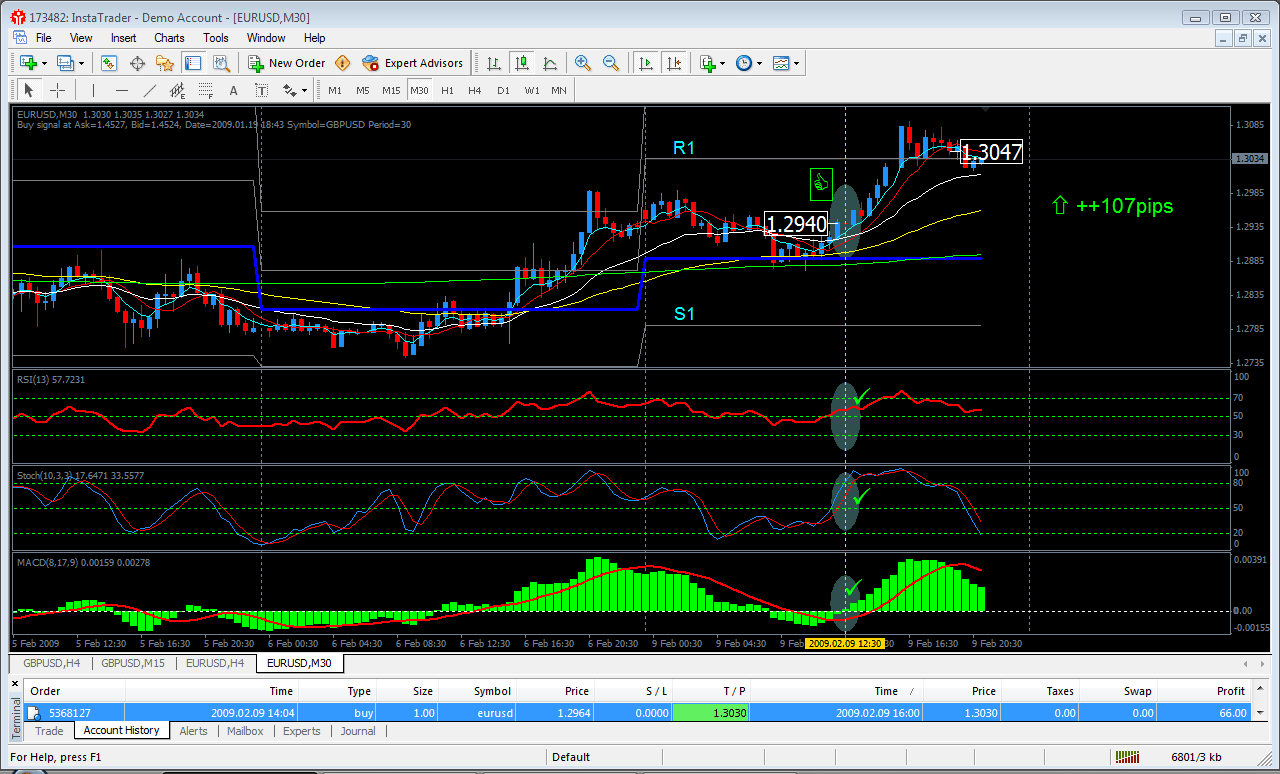Click the Expert Advisors button
Viewport: 1280px width, 774px height.
tap(413, 63)
